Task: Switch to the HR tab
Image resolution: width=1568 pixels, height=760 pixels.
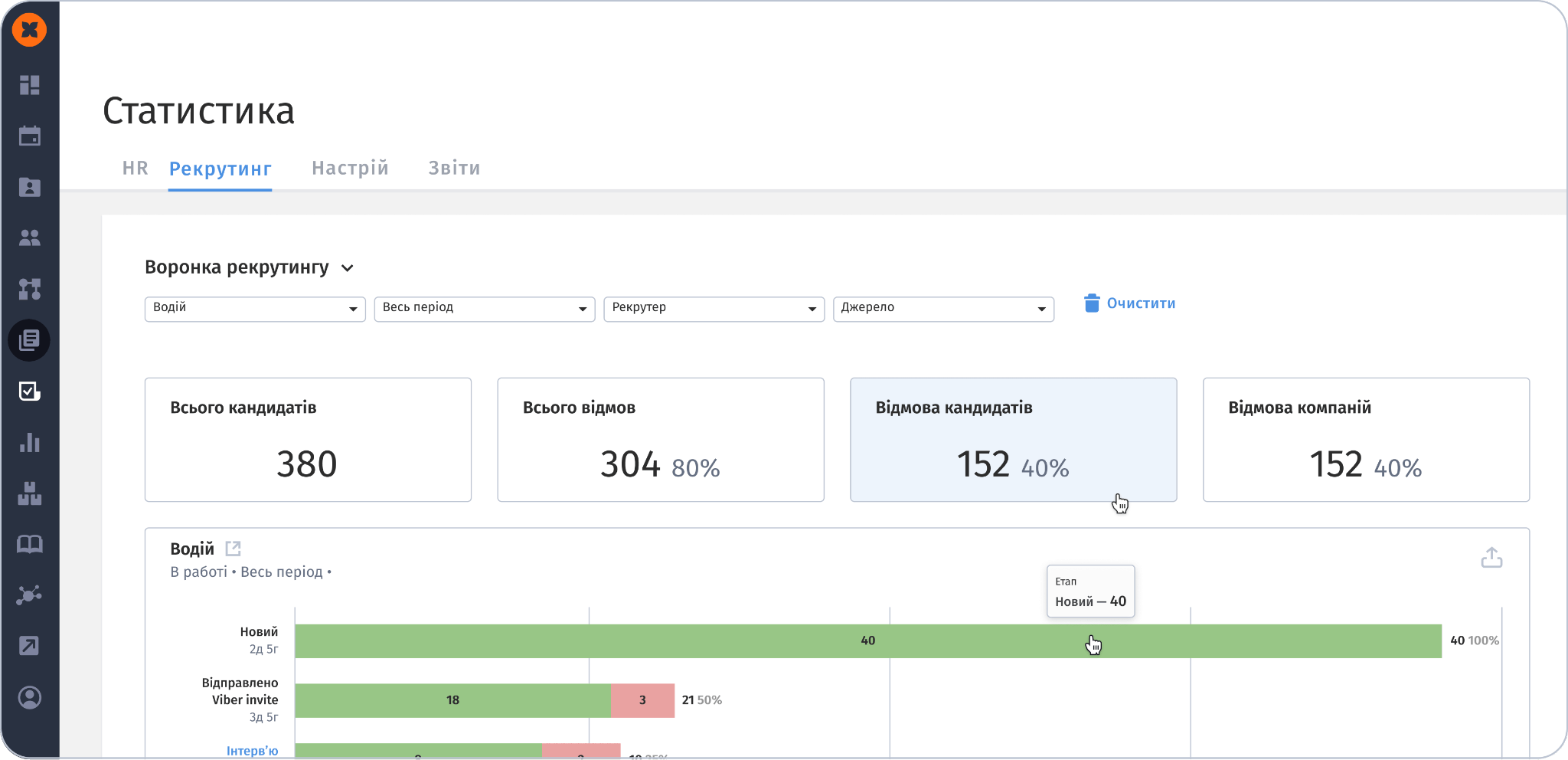Action: coord(136,168)
